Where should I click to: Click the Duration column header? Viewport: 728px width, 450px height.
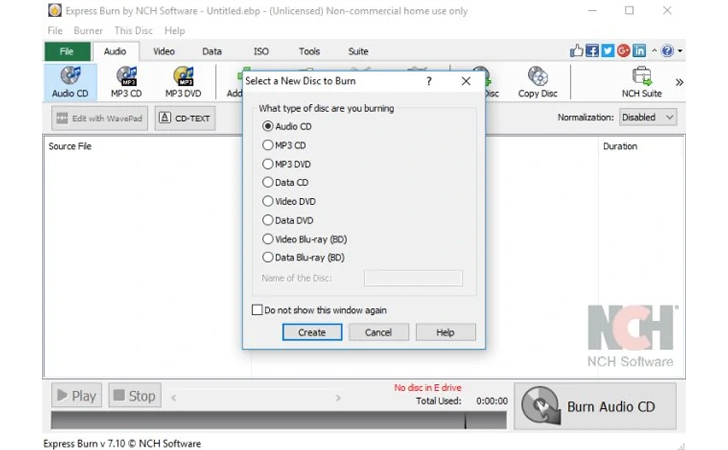620,146
